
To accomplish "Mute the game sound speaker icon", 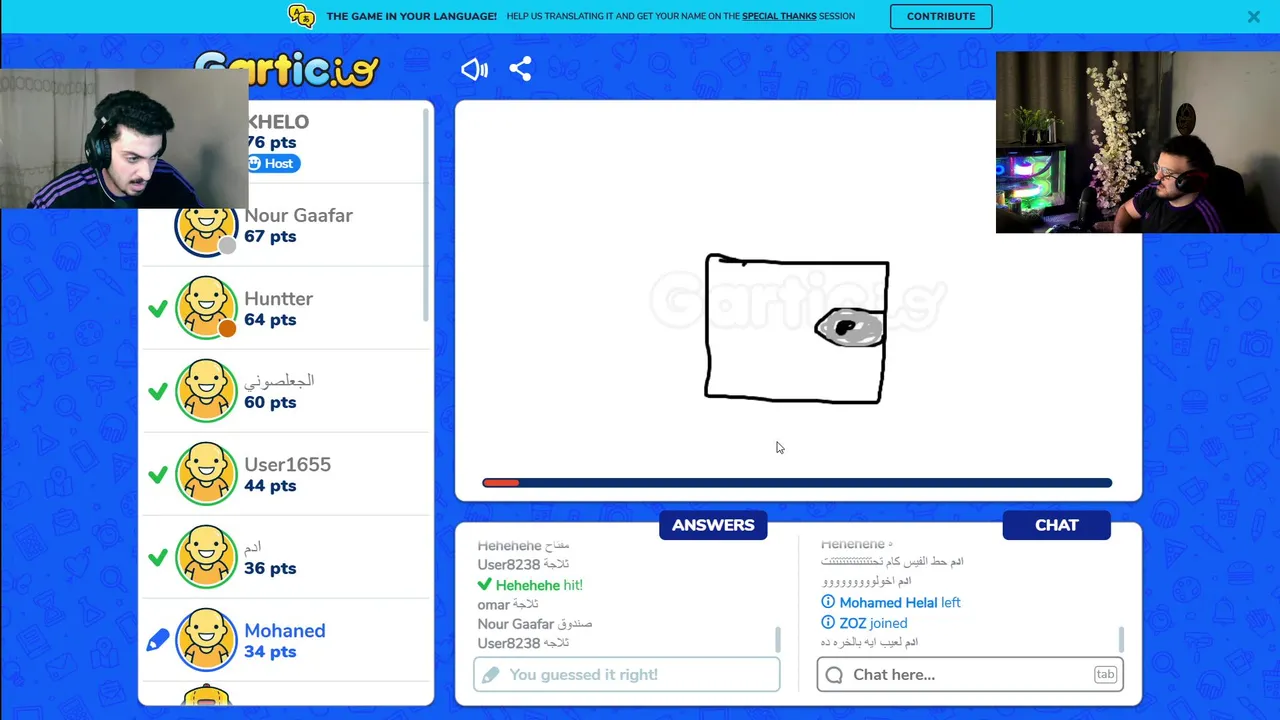I will (x=474, y=69).
